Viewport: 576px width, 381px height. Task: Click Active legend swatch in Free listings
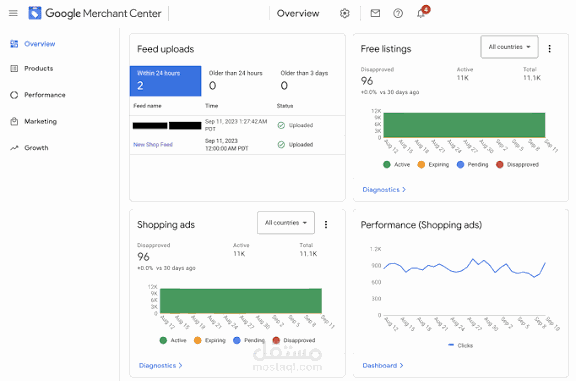(386, 165)
